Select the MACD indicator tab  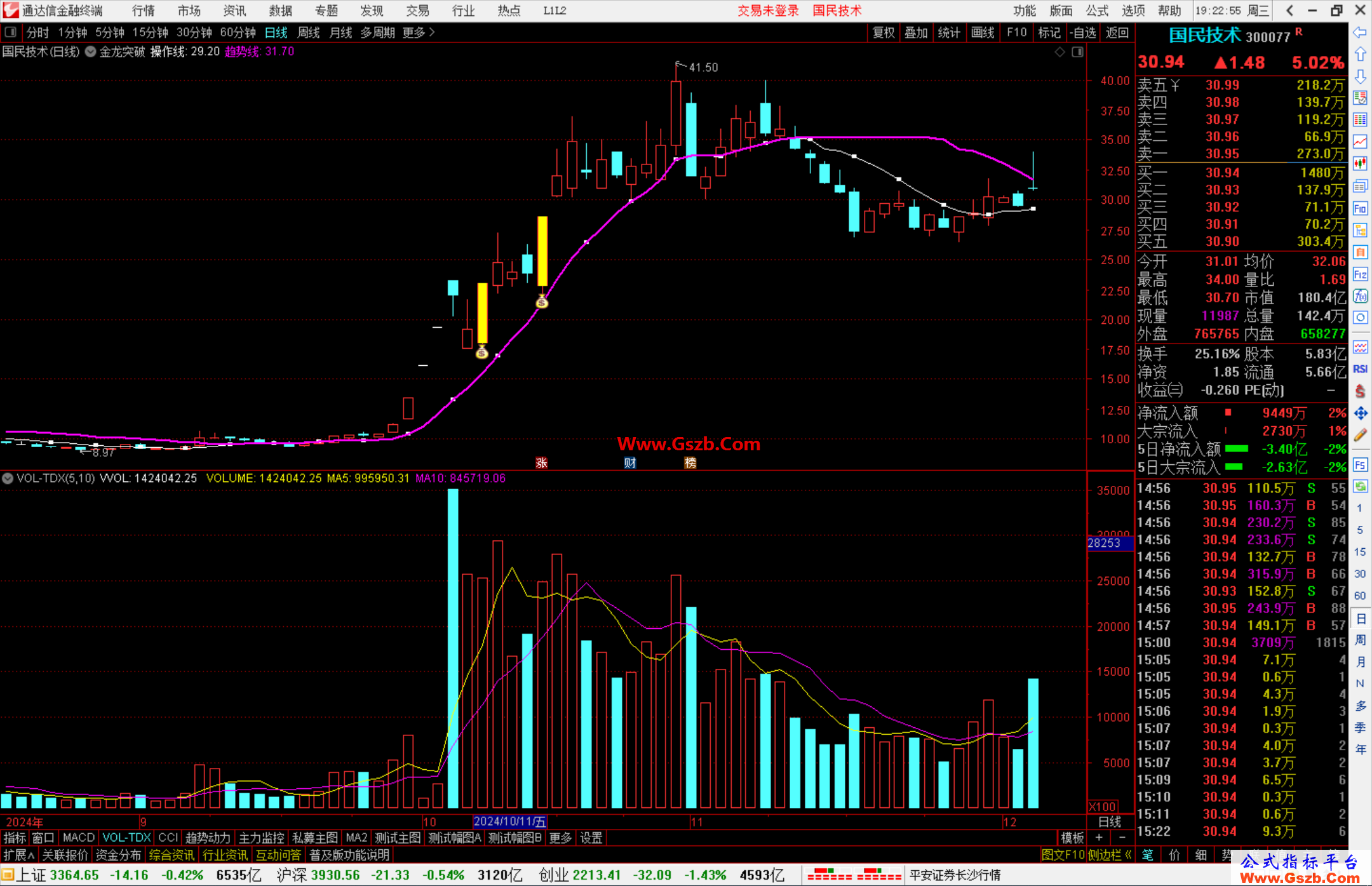click(79, 838)
